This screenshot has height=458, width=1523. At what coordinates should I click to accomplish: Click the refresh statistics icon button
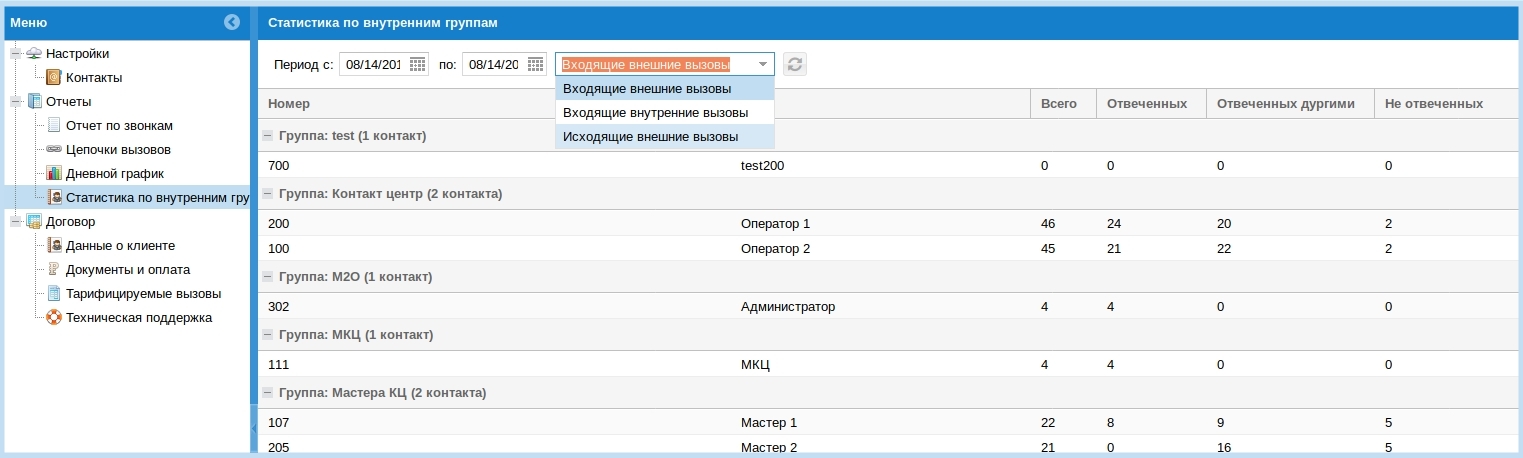794,64
